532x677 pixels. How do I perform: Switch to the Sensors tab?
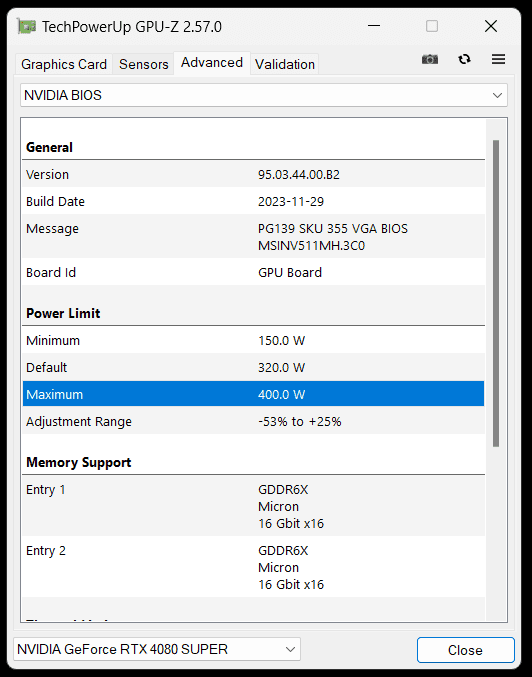click(144, 64)
